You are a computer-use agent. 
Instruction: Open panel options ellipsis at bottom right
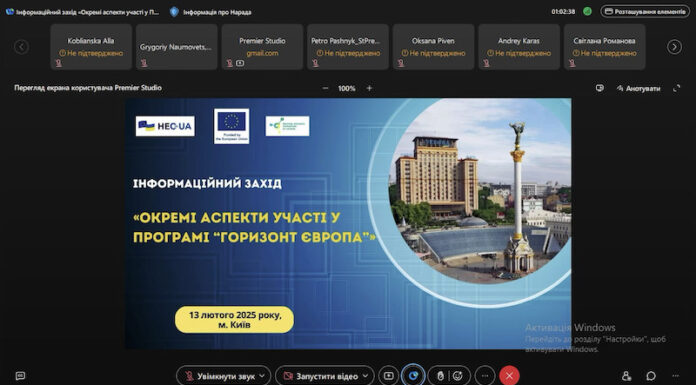tap(676, 376)
